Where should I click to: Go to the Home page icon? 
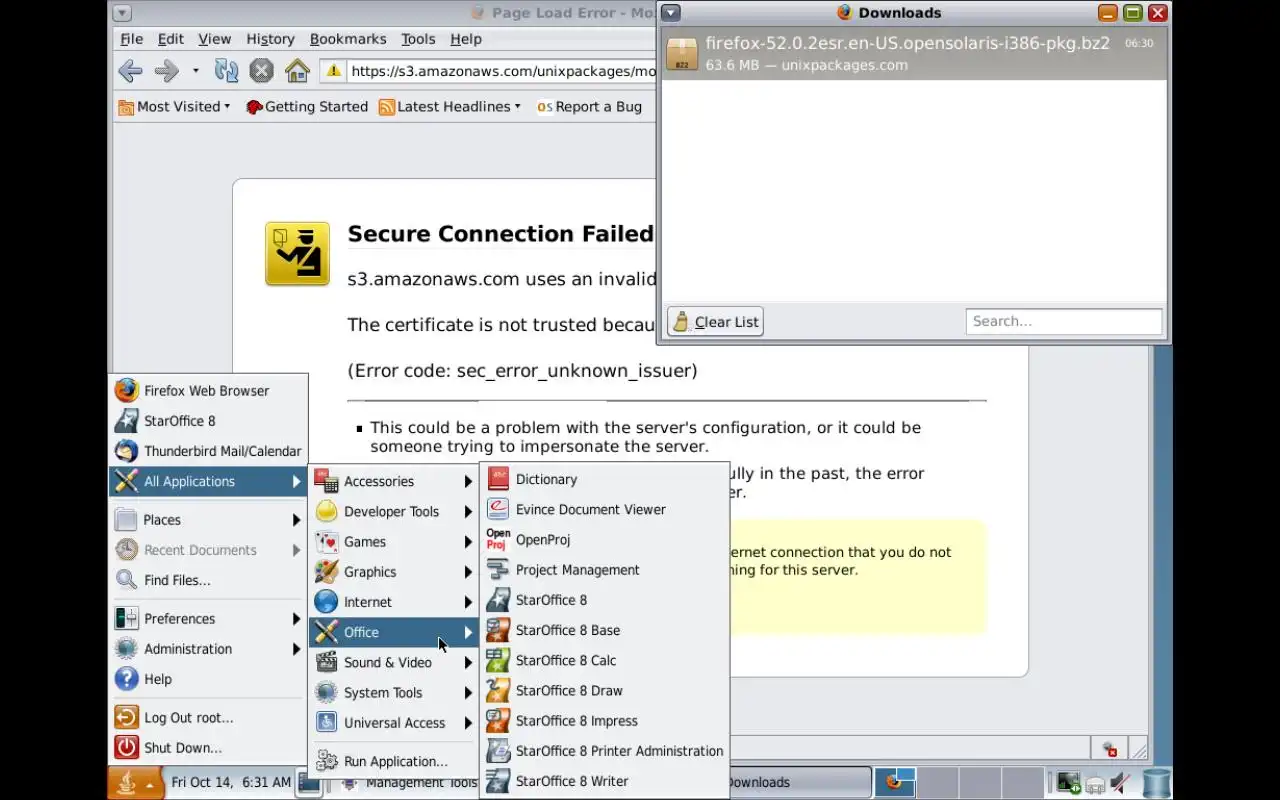coord(297,71)
